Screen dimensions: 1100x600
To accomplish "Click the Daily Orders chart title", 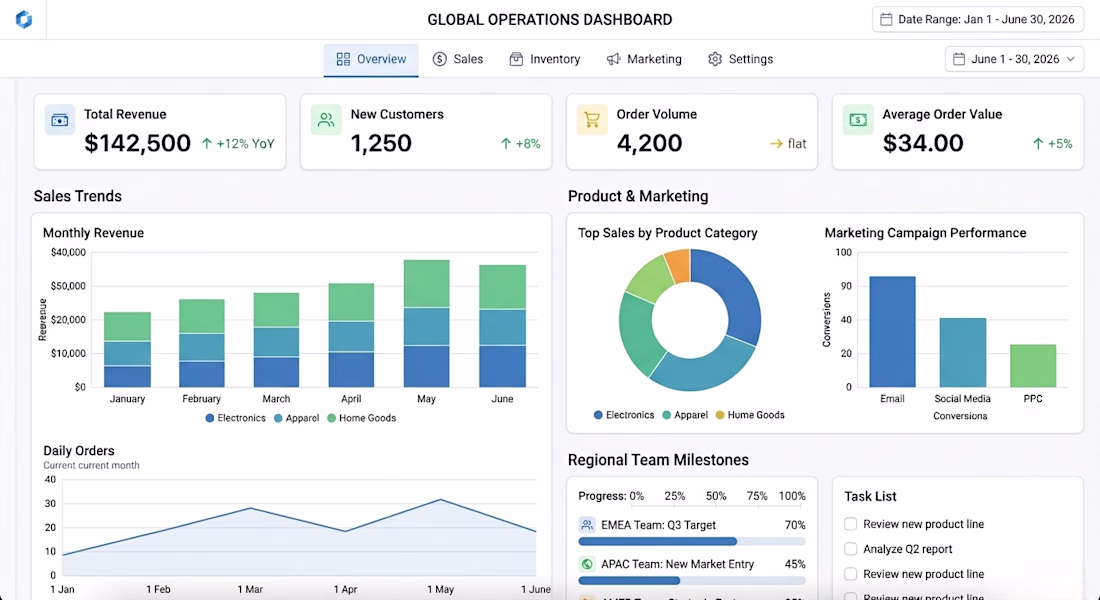I will point(79,451).
